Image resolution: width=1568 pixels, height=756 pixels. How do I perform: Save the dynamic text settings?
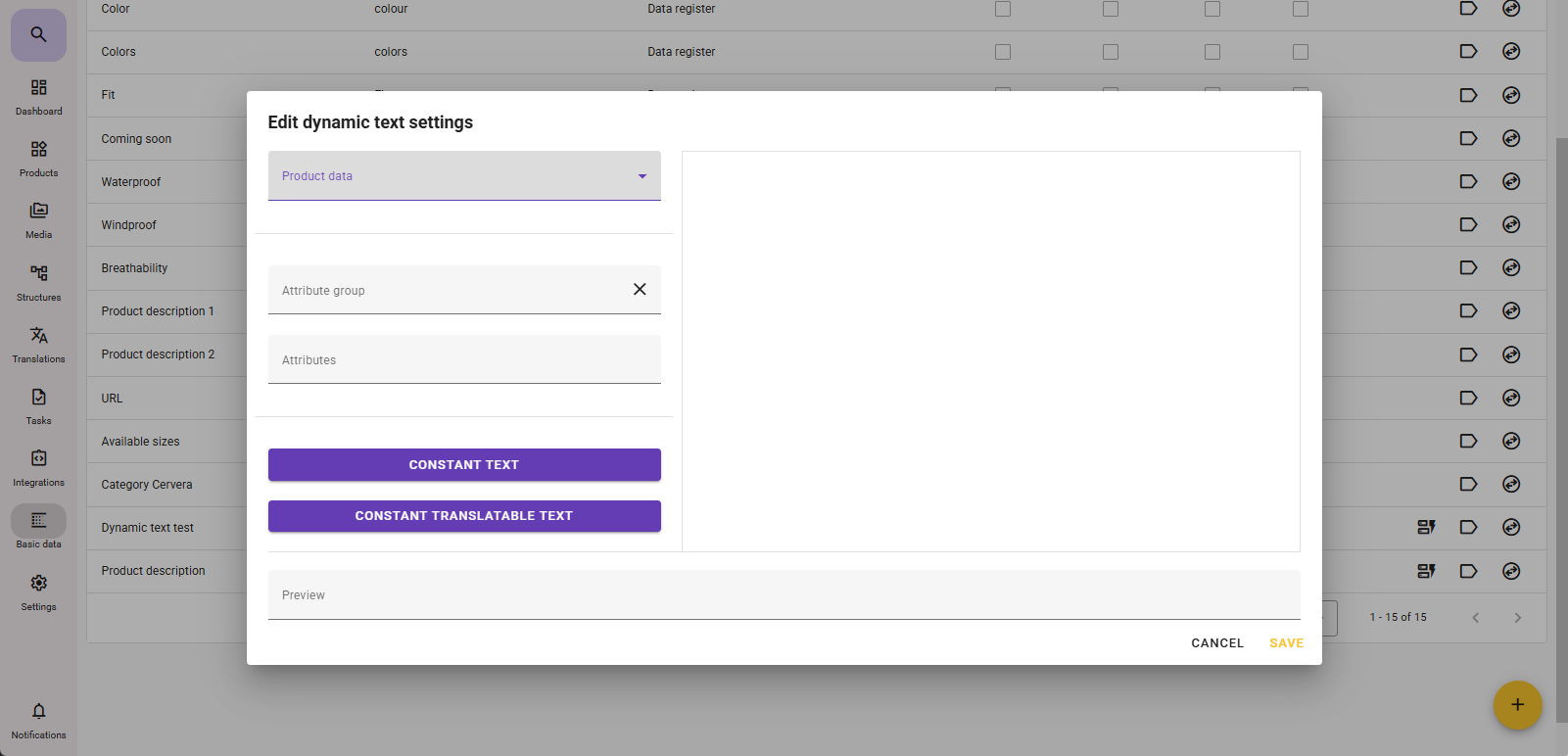(1286, 643)
